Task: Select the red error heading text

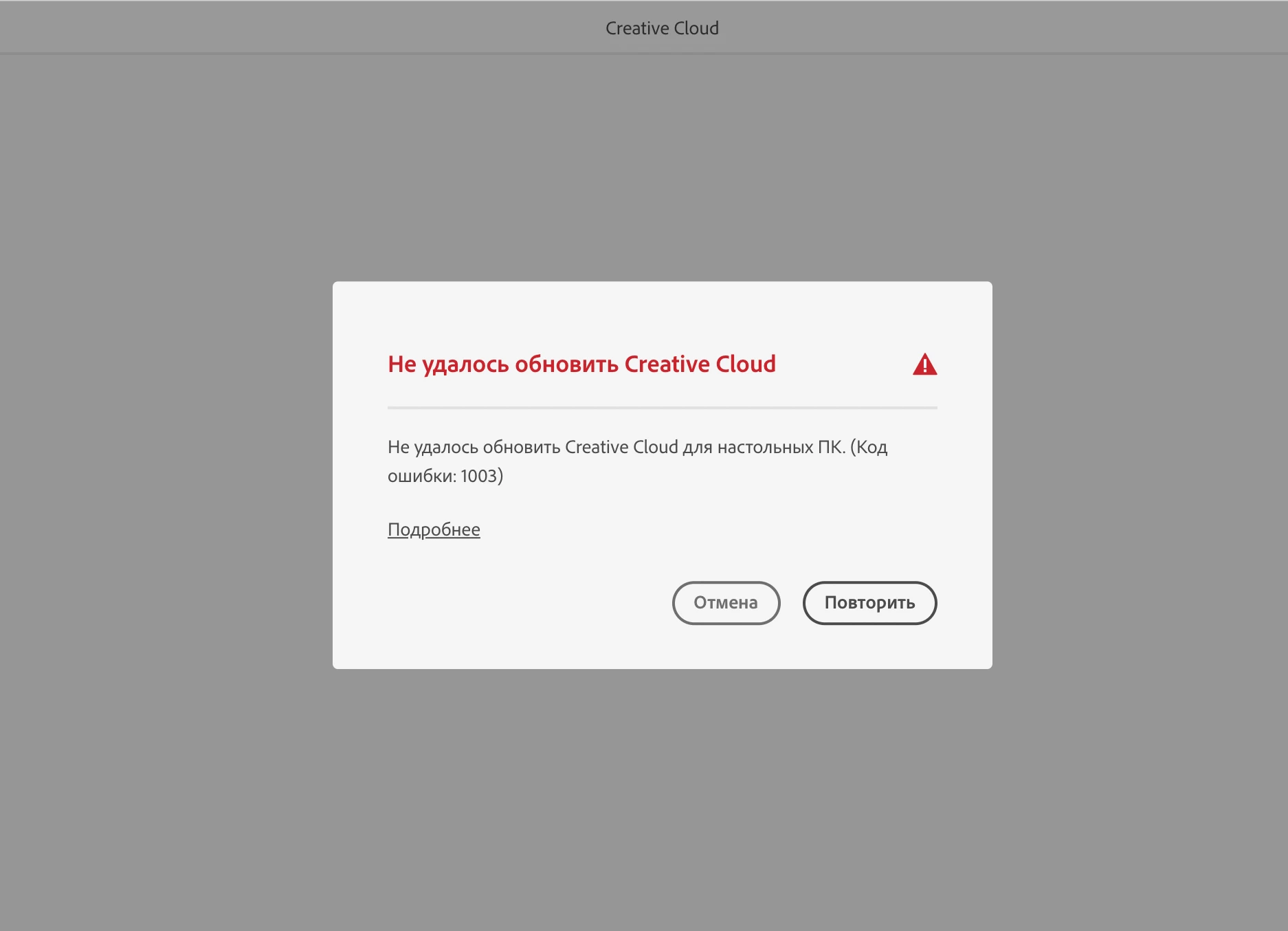Action: pyautogui.click(x=581, y=364)
